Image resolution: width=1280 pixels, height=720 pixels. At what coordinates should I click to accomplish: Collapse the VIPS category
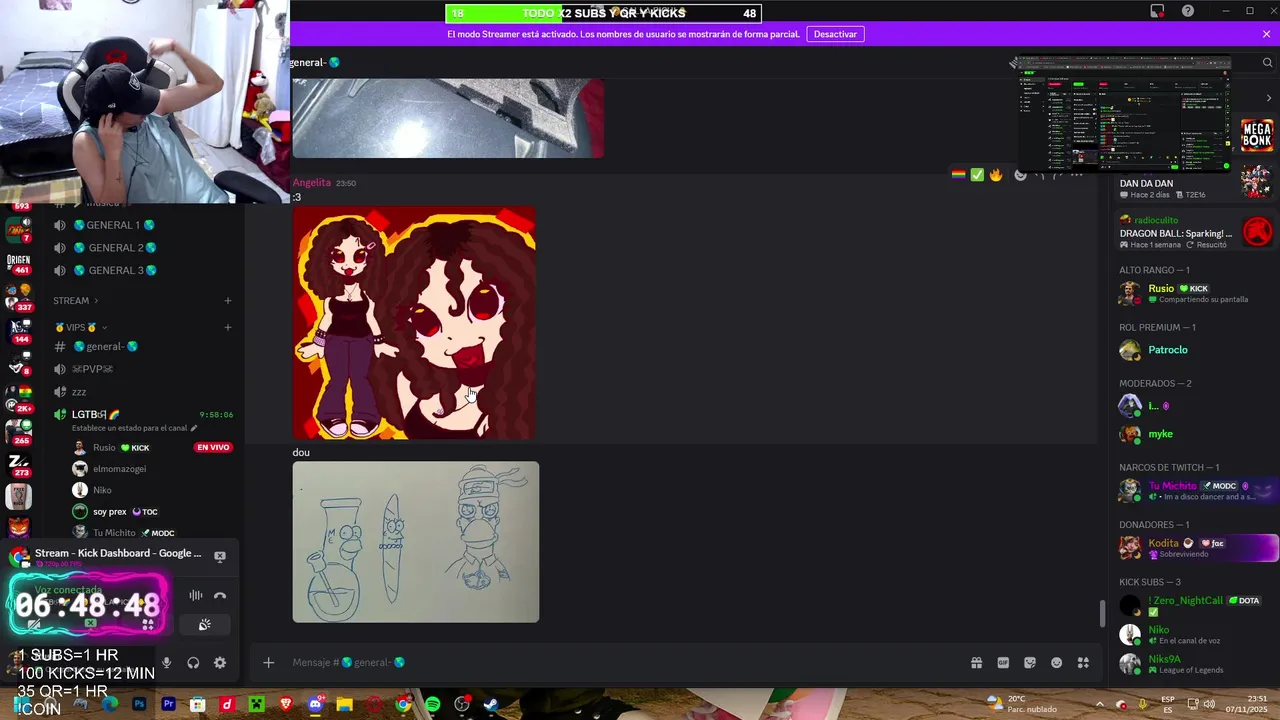81,327
